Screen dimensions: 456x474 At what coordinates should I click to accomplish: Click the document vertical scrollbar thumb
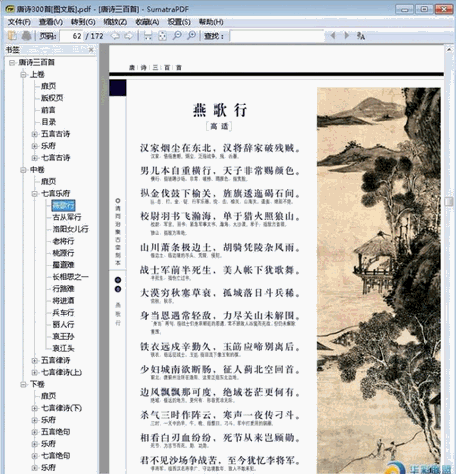pyautogui.click(x=449, y=201)
